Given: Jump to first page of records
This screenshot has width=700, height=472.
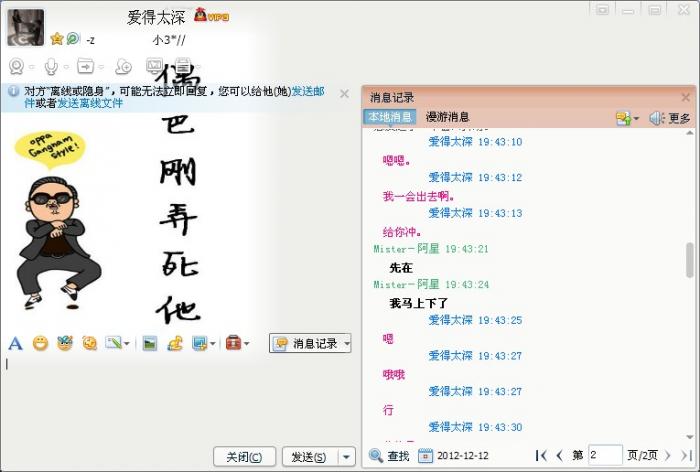Looking at the screenshot, I should coord(541,455).
